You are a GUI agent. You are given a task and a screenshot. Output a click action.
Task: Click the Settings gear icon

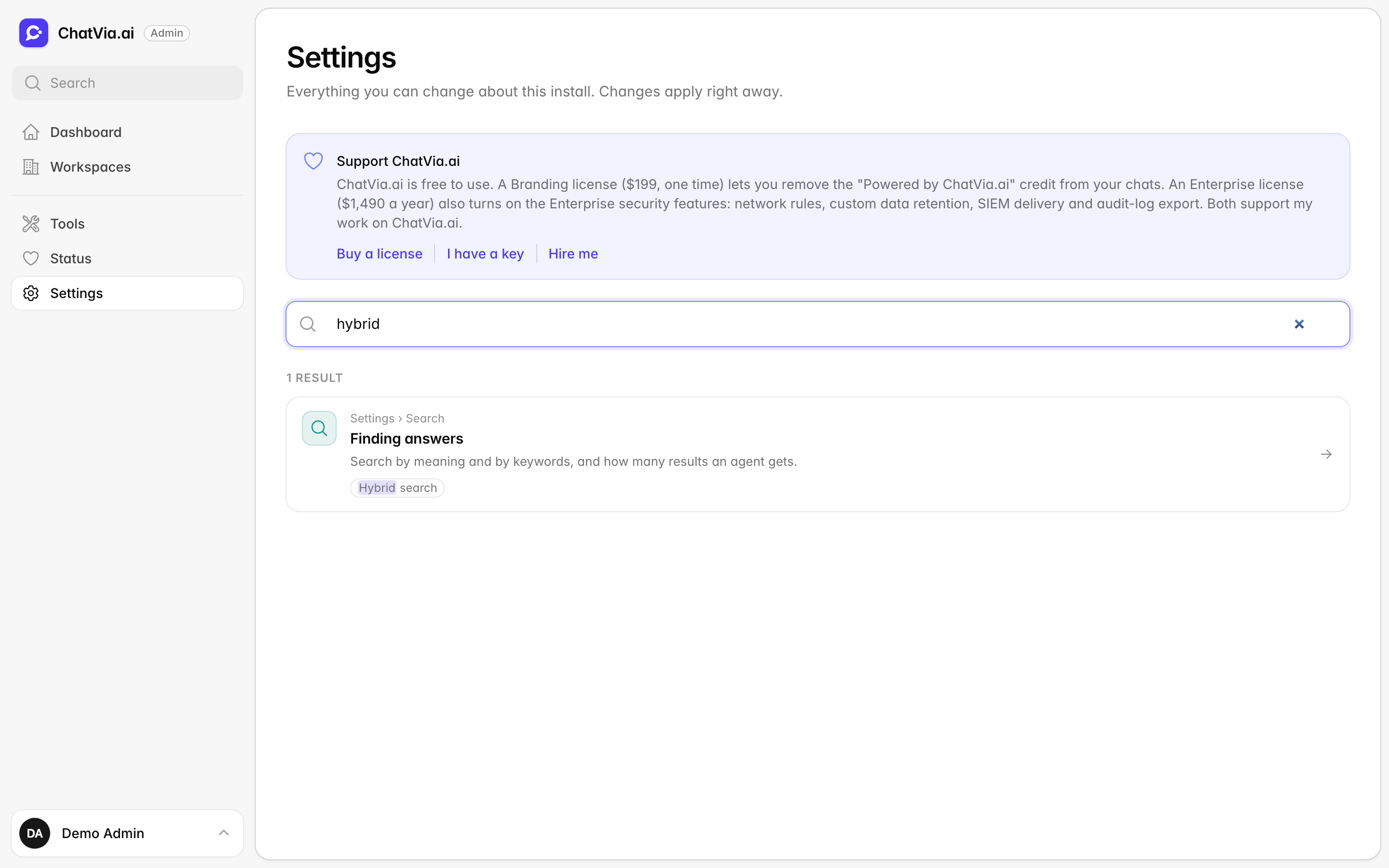click(x=31, y=293)
